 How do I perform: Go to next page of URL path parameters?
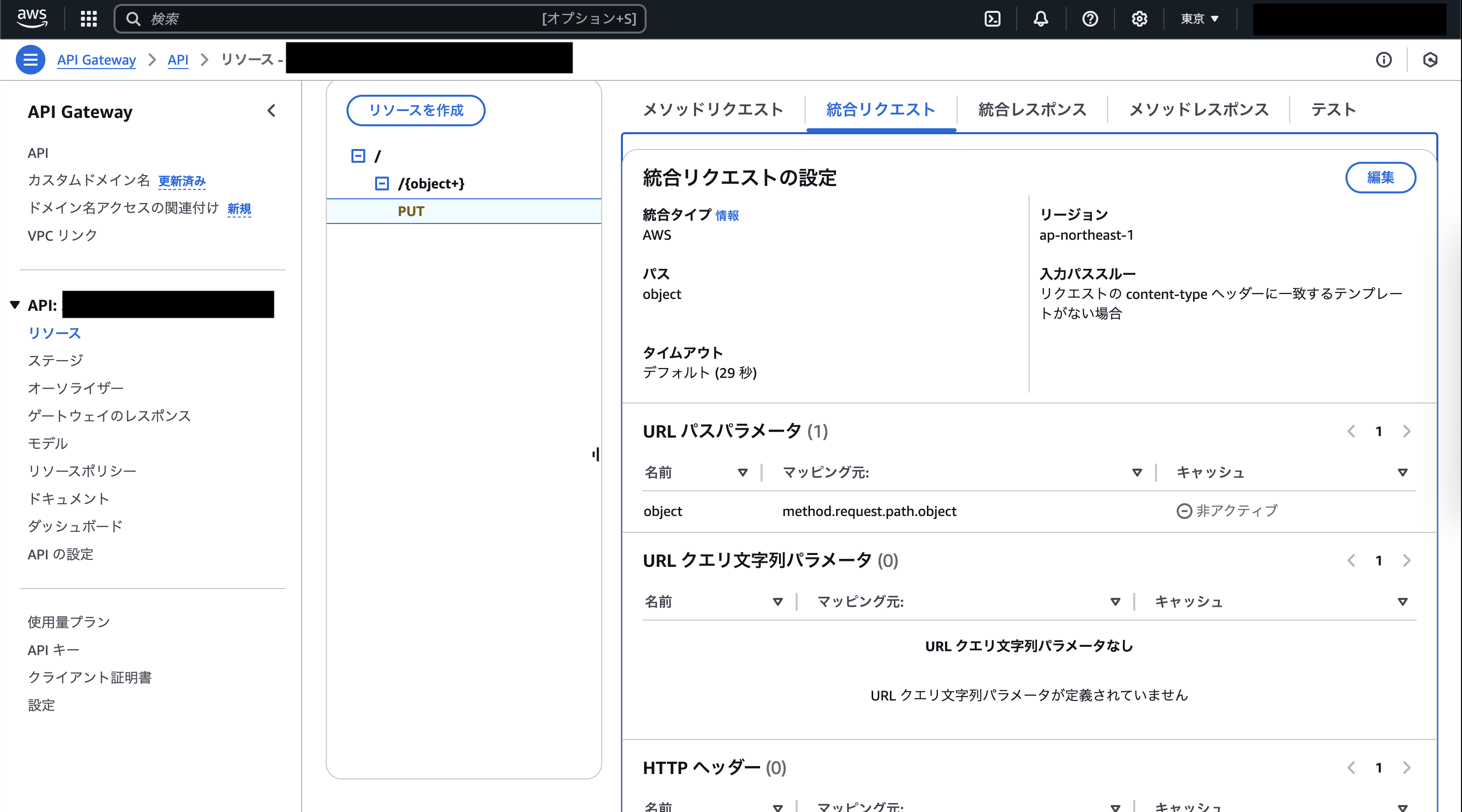tap(1406, 431)
